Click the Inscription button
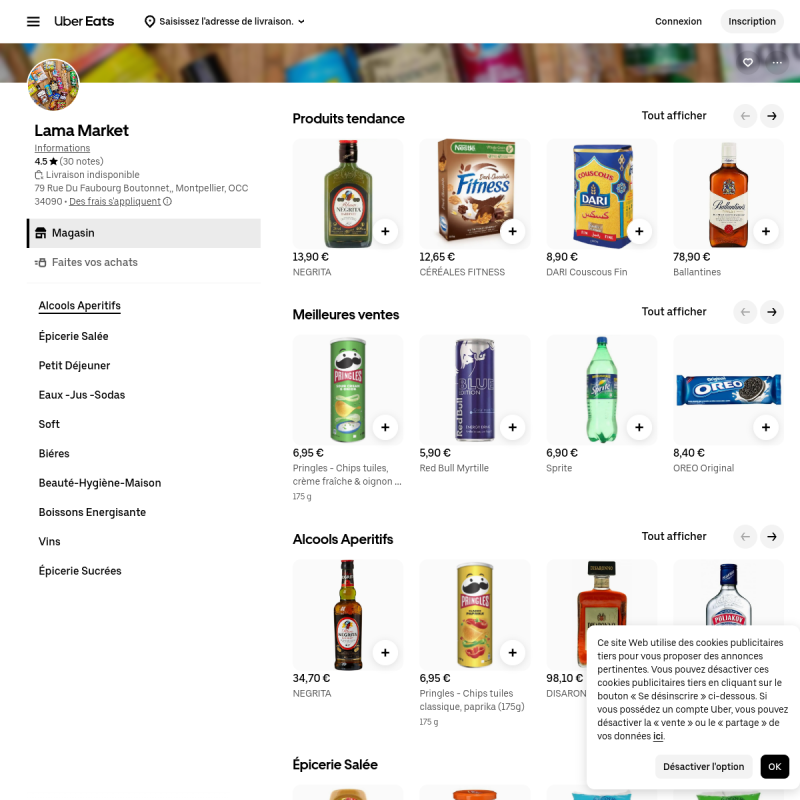 [x=752, y=21]
